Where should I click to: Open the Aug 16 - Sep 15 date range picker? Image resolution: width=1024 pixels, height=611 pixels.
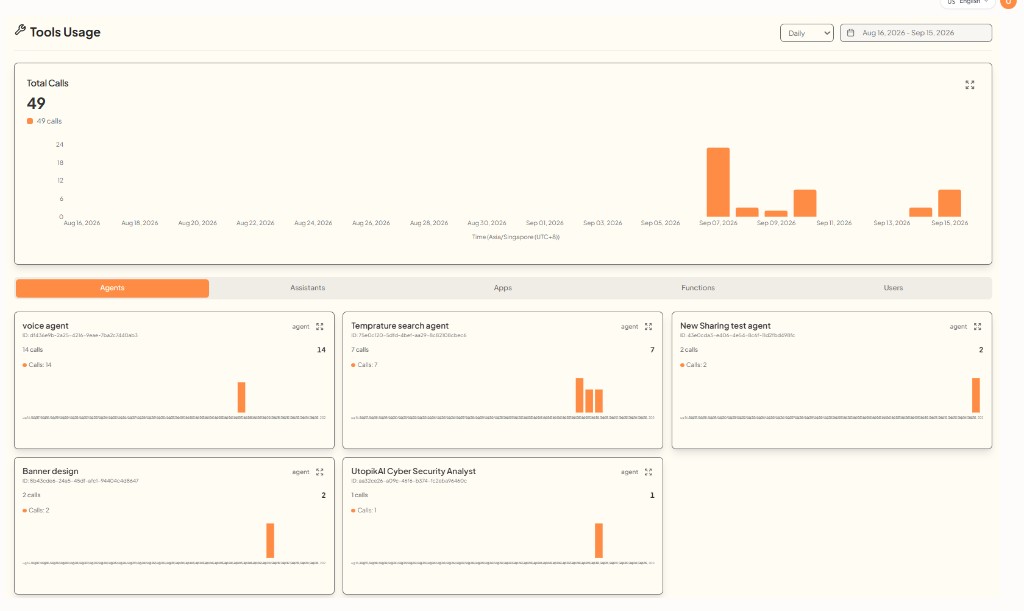pos(916,33)
